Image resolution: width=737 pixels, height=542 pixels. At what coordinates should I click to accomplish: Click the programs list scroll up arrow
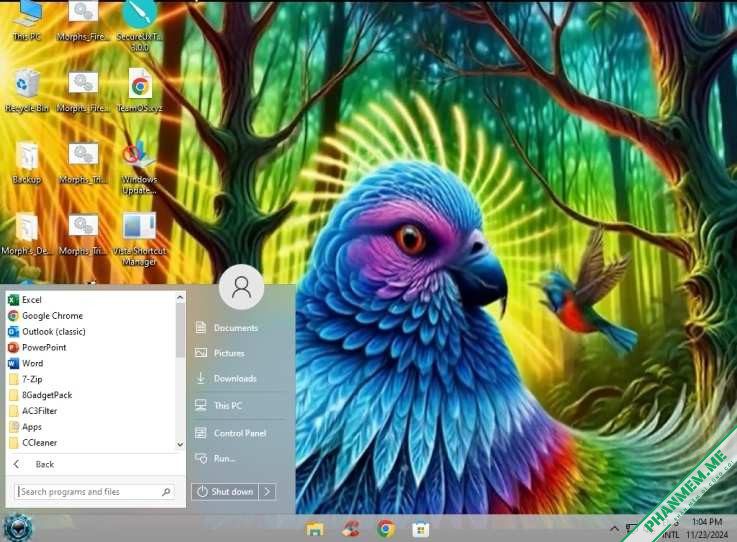coord(180,298)
